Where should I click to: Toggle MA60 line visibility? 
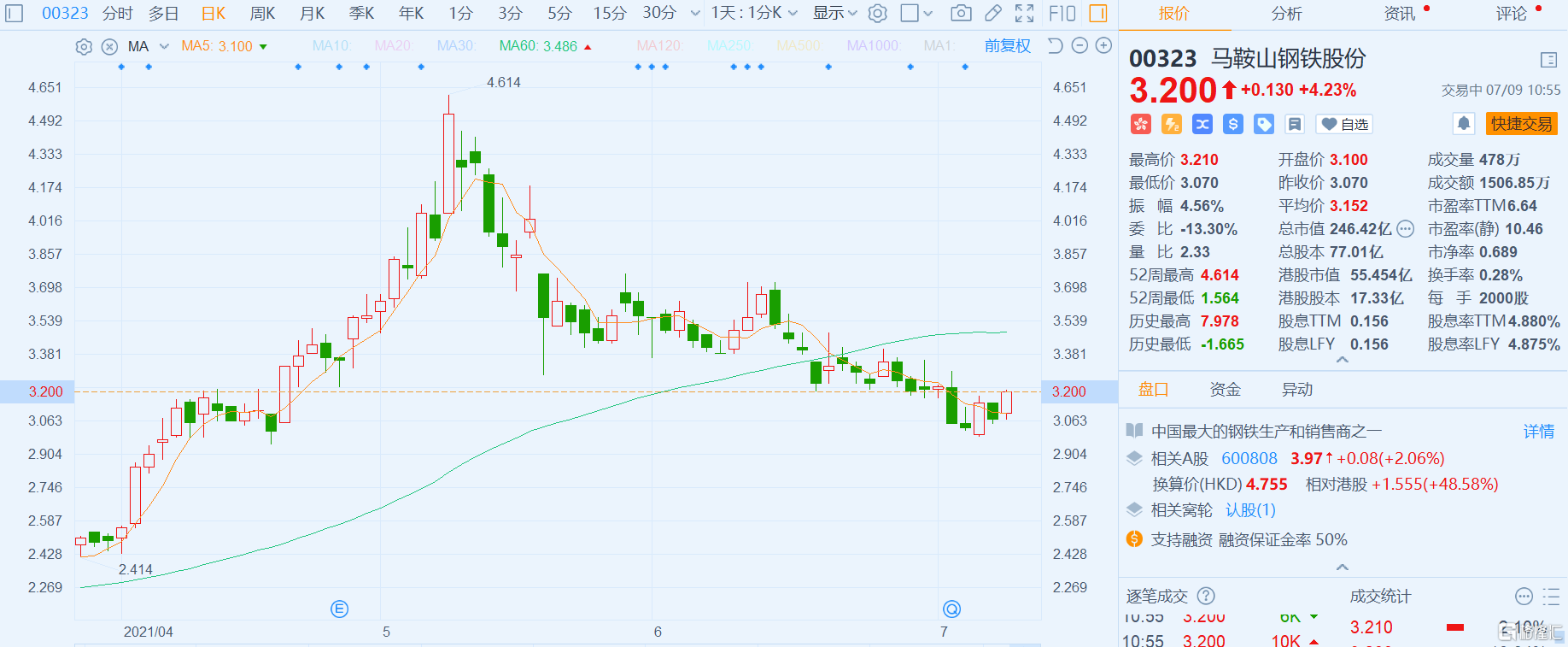[x=538, y=46]
